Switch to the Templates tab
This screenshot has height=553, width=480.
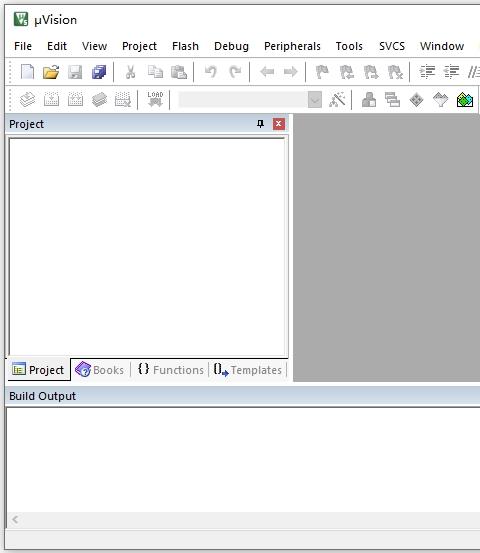click(248, 370)
